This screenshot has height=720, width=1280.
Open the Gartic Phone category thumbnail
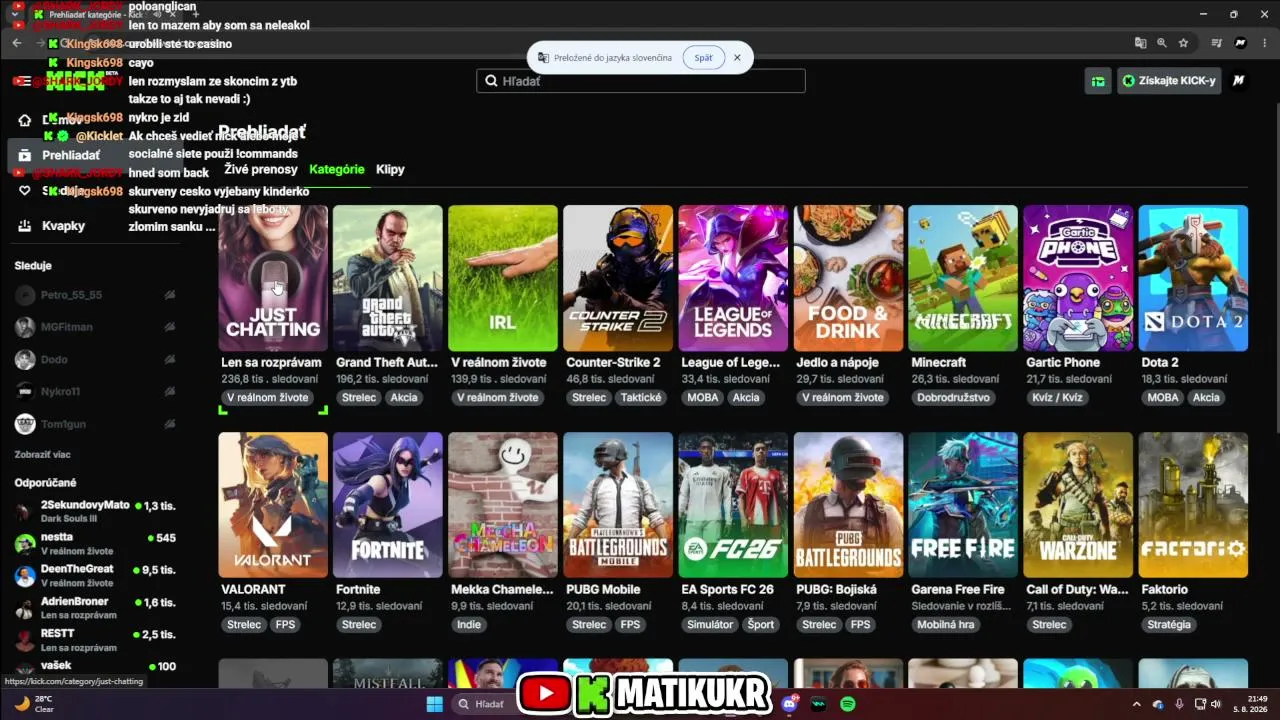[1078, 278]
